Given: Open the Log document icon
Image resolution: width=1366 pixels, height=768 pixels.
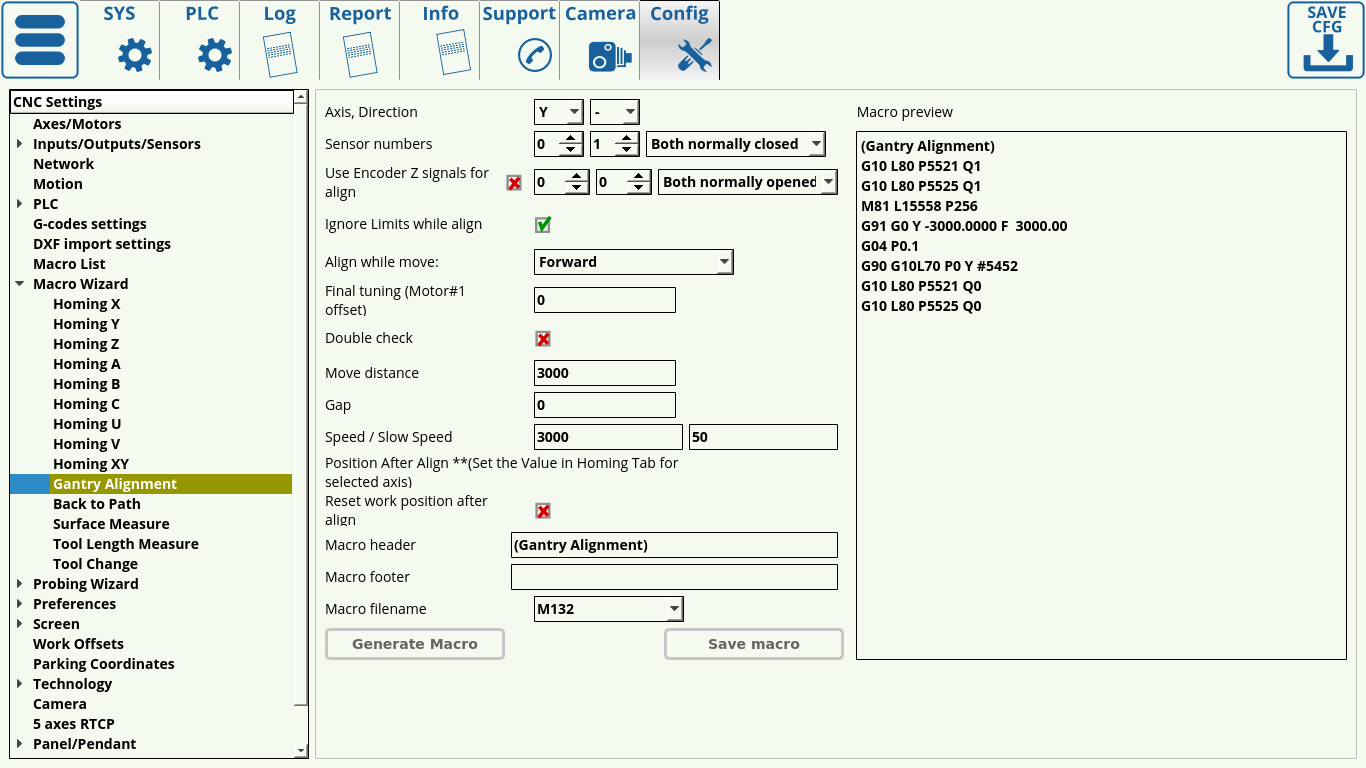Looking at the screenshot, I should click(280, 54).
